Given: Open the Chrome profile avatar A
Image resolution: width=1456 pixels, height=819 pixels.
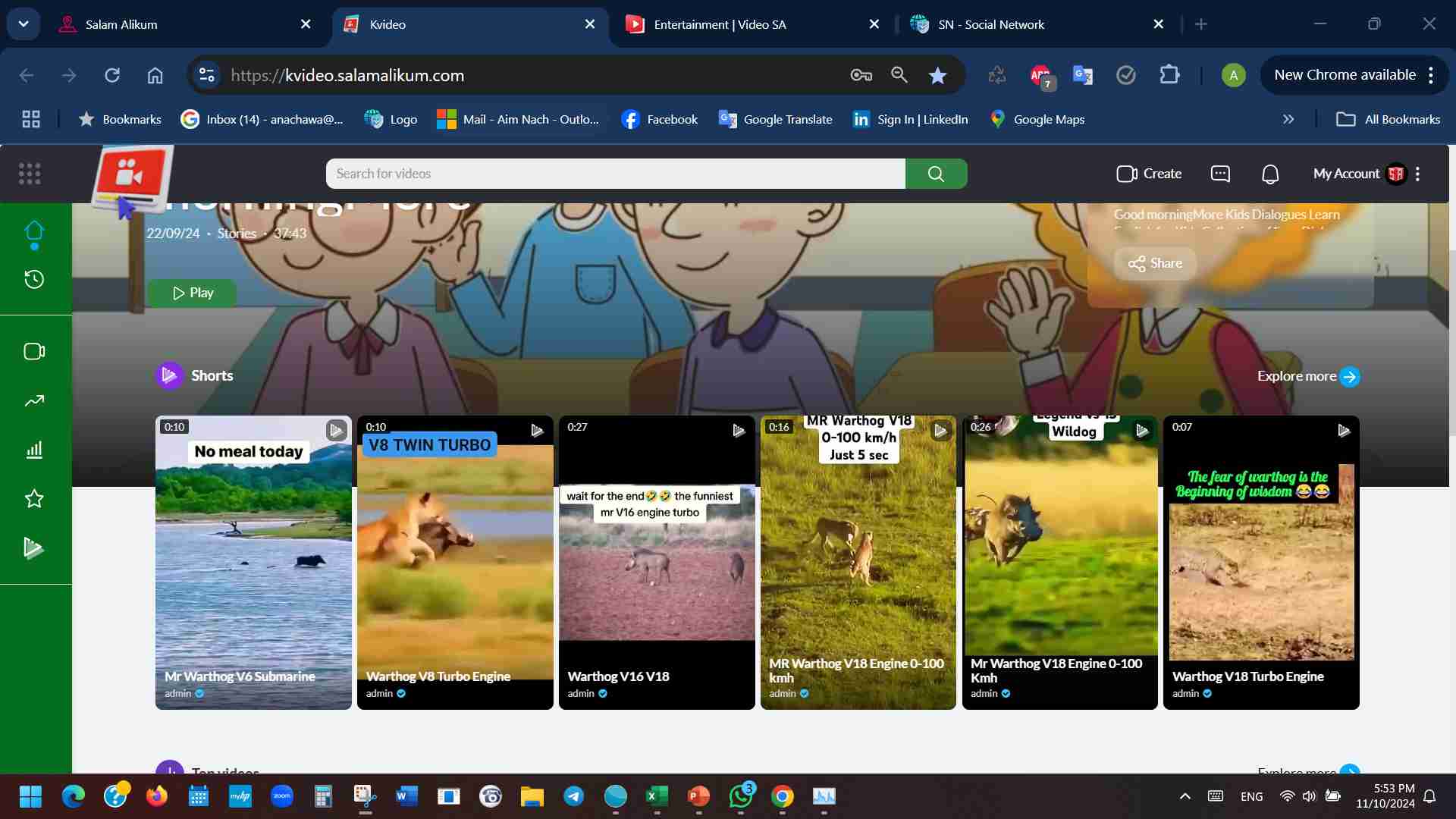Looking at the screenshot, I should (1234, 75).
